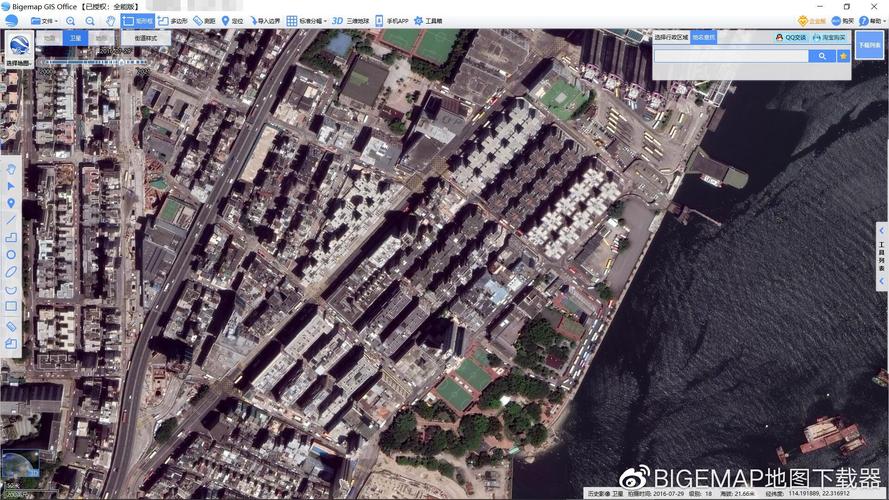Select the arrow pointer tool in sidebar
This screenshot has height=500, width=889.
pos(11,186)
